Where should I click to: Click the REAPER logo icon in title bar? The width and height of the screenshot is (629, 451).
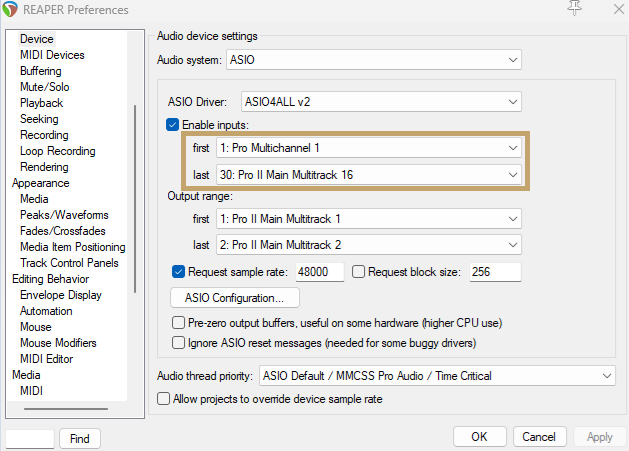pos(10,9)
